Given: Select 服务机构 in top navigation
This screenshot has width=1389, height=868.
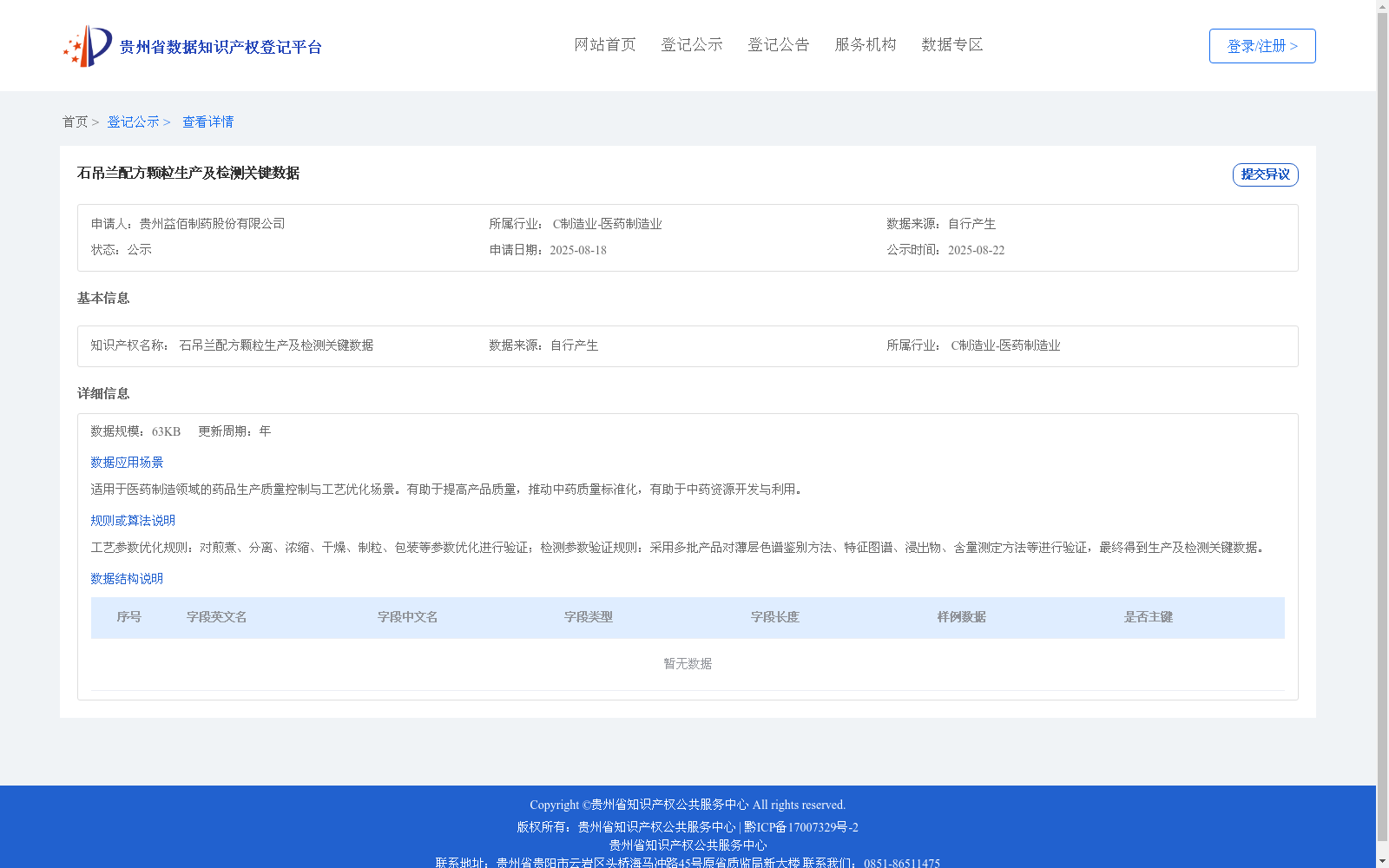Looking at the screenshot, I should [x=866, y=45].
